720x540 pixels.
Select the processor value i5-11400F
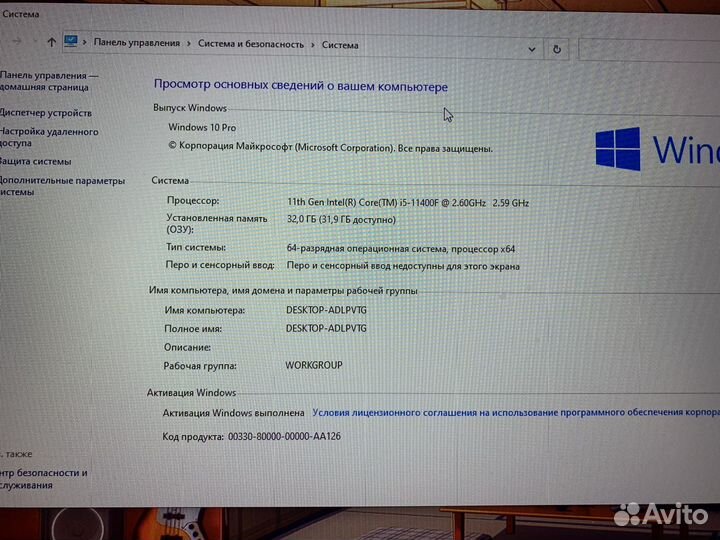408,202
